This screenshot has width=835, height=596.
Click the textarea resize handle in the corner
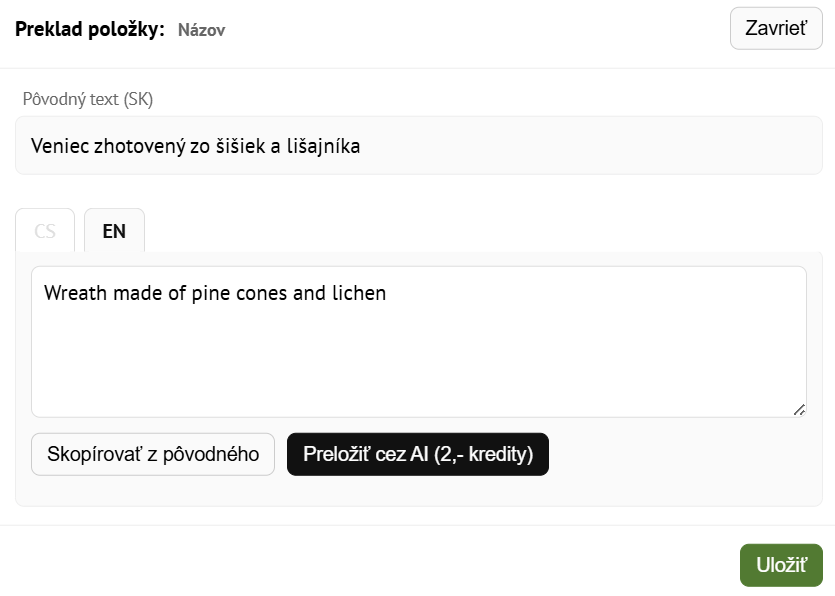pyautogui.click(x=799, y=409)
